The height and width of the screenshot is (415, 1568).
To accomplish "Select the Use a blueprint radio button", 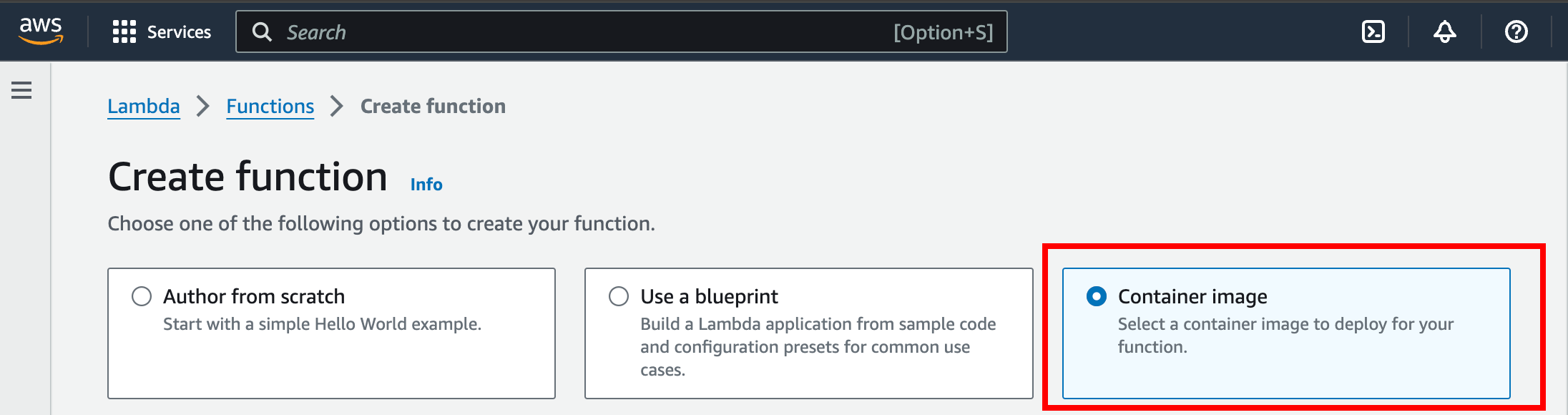I will (619, 296).
